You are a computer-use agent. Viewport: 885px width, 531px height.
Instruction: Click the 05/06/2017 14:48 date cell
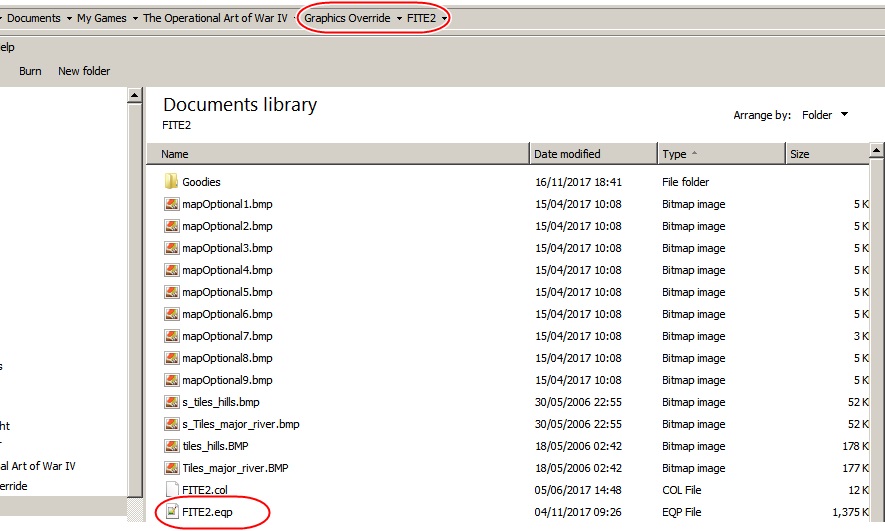pyautogui.click(x=578, y=490)
